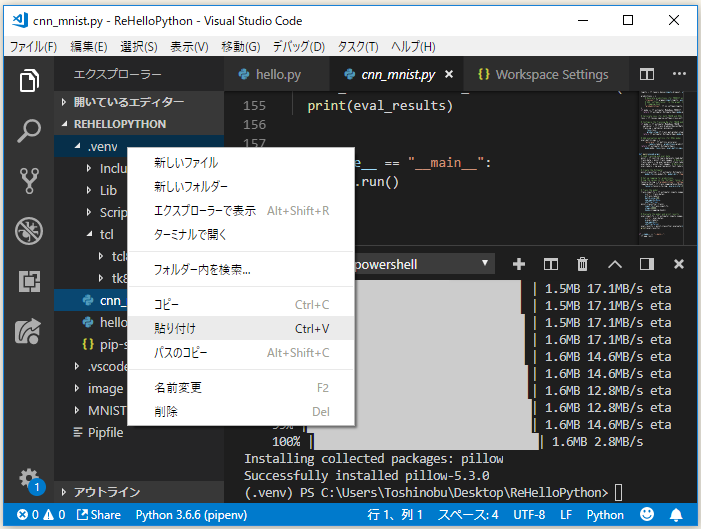The image size is (701, 529).
Task: Change the LF end of line sequence
Action: (566, 515)
